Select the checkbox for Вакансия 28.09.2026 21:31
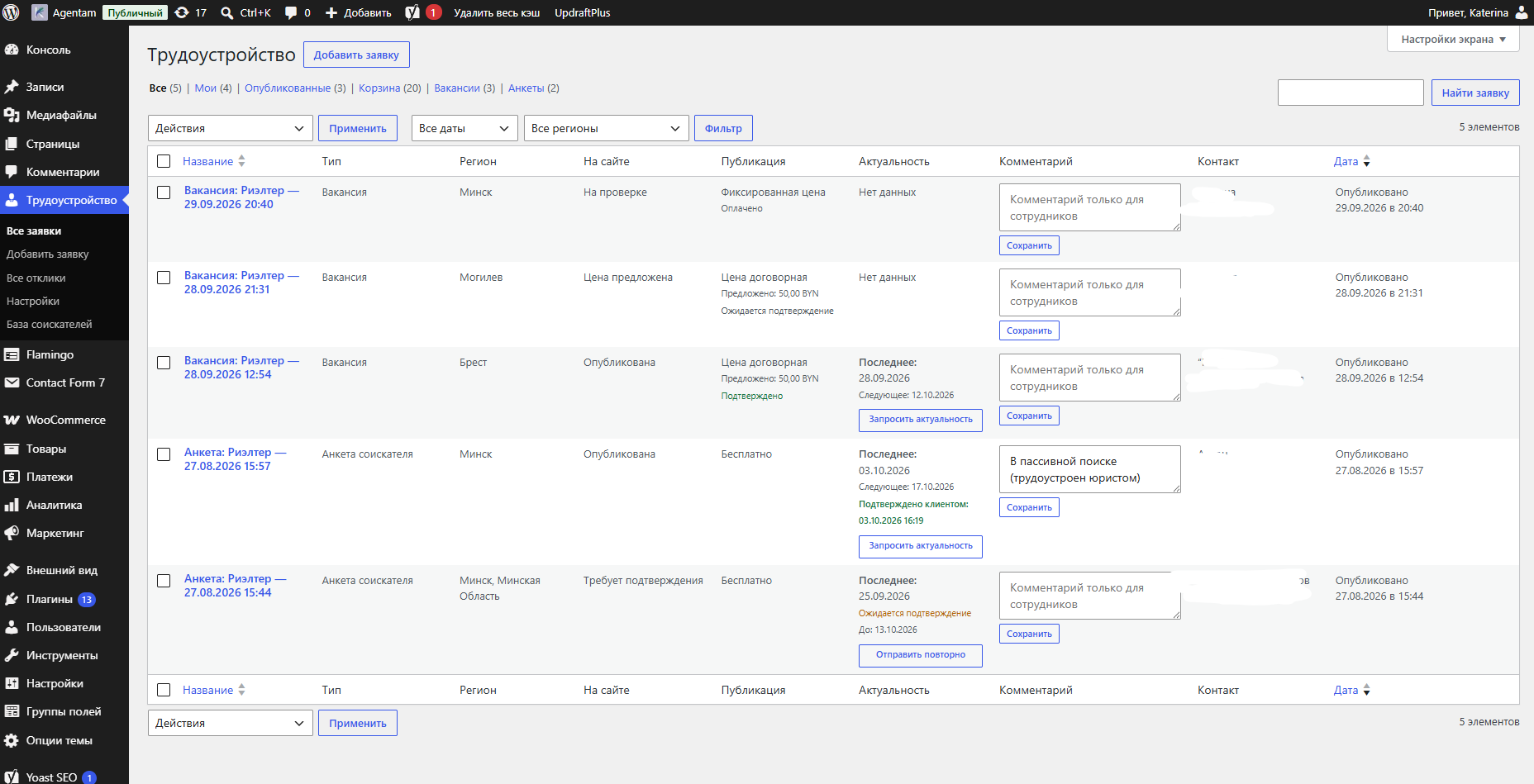 pos(164,278)
